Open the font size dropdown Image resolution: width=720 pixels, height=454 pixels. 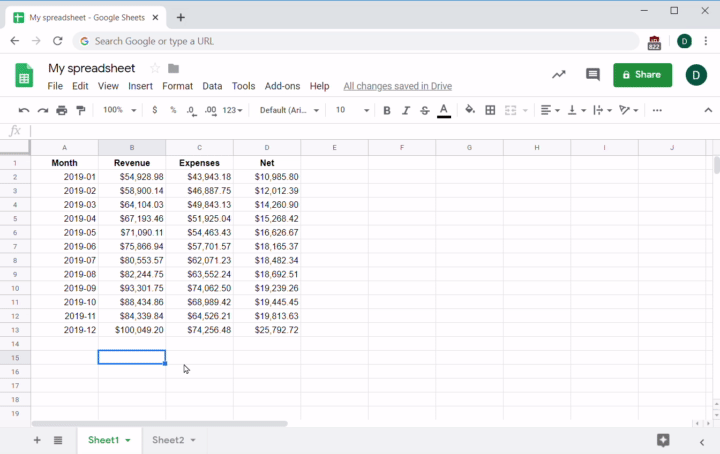point(352,110)
